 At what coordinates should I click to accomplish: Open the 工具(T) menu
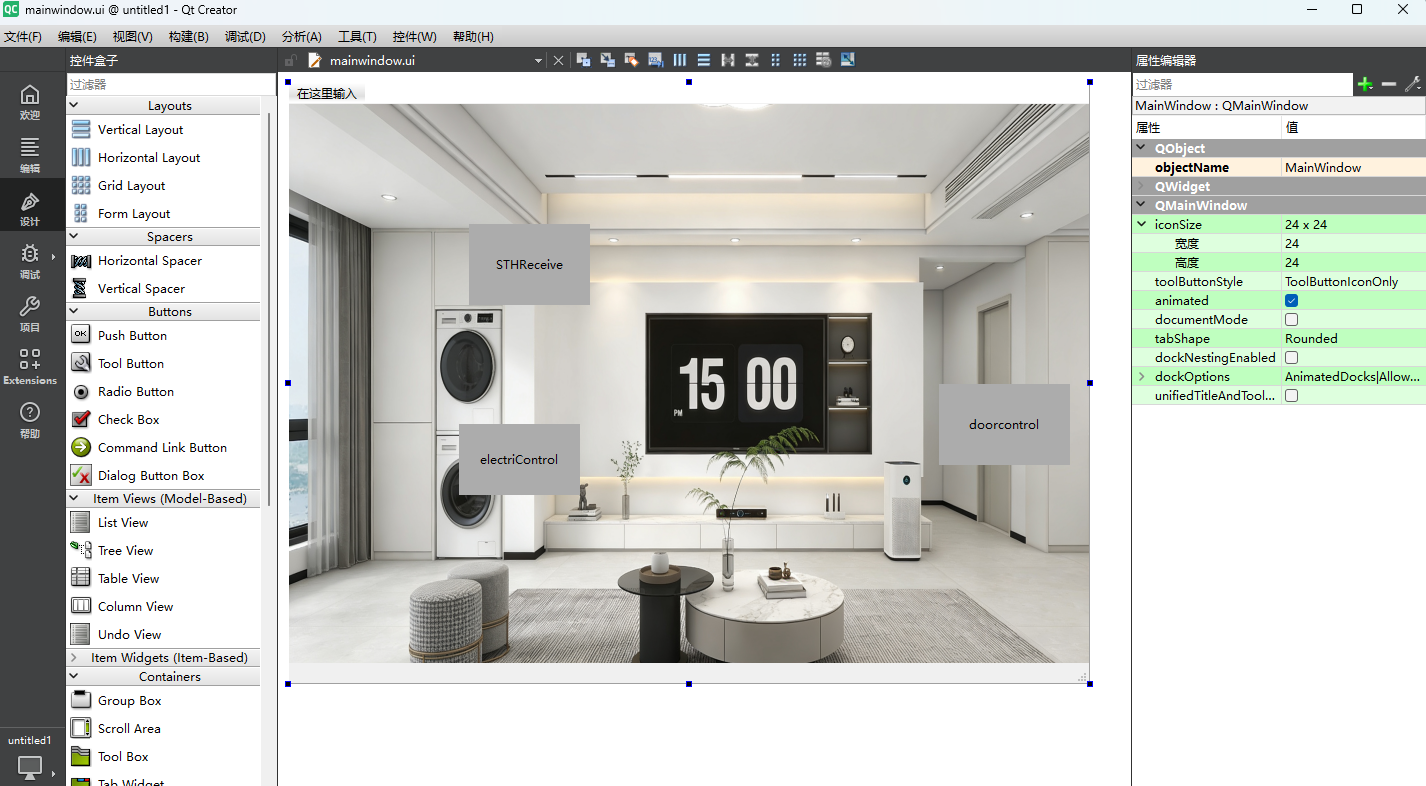click(357, 36)
